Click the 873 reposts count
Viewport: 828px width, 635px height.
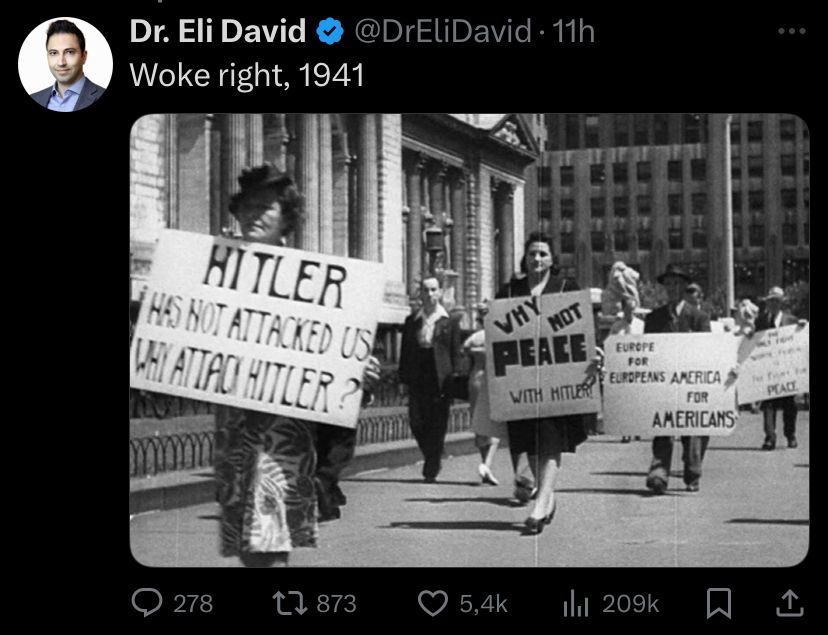336,603
